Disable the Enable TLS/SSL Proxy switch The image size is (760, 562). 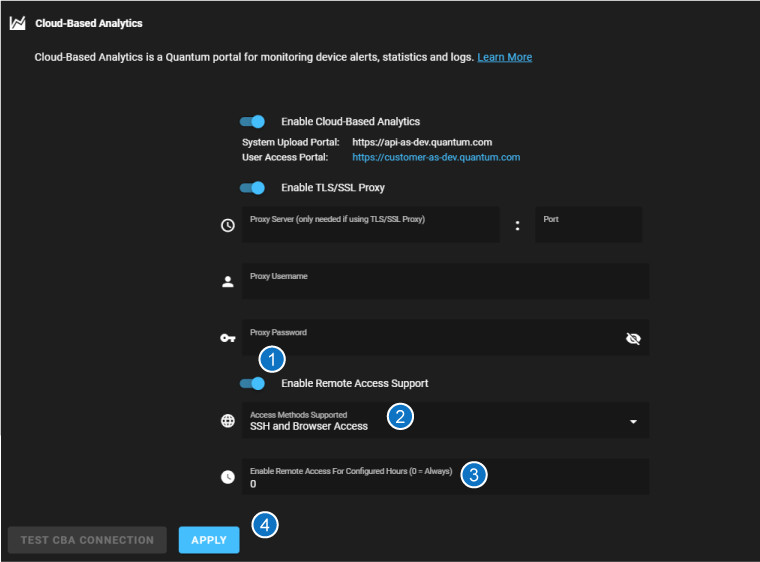point(253,188)
